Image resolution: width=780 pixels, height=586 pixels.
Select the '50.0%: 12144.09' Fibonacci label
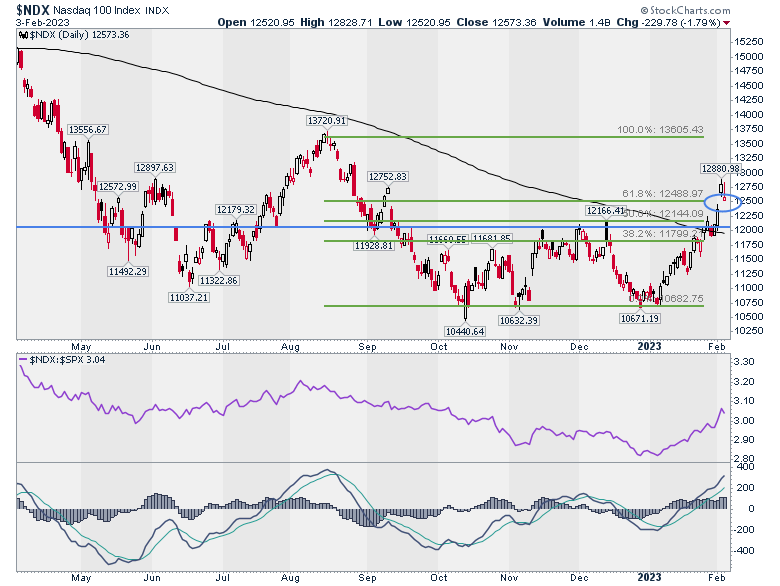(663, 213)
